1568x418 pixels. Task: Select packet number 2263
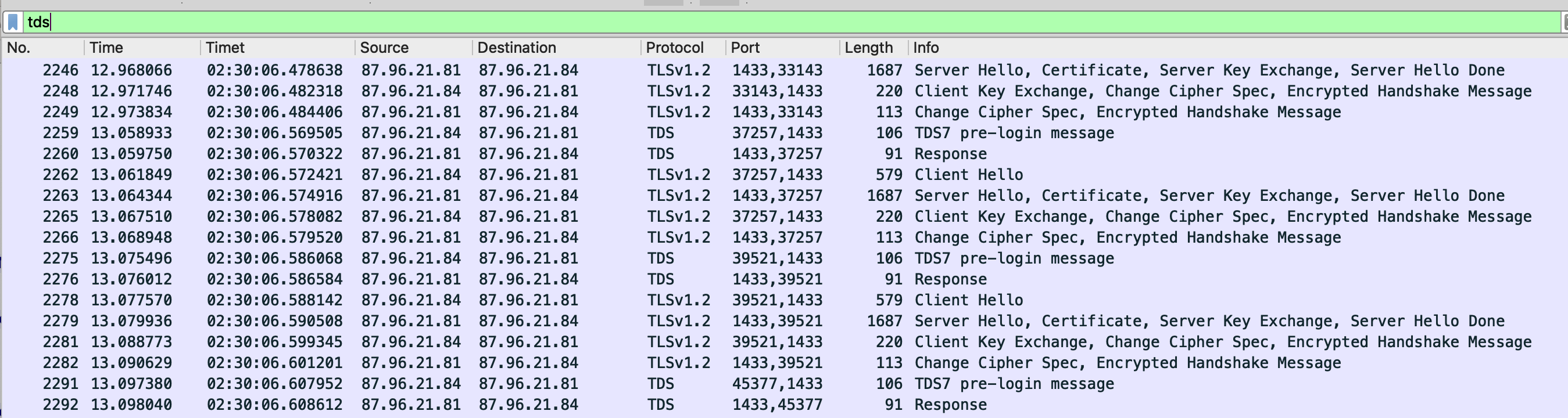coord(784,195)
